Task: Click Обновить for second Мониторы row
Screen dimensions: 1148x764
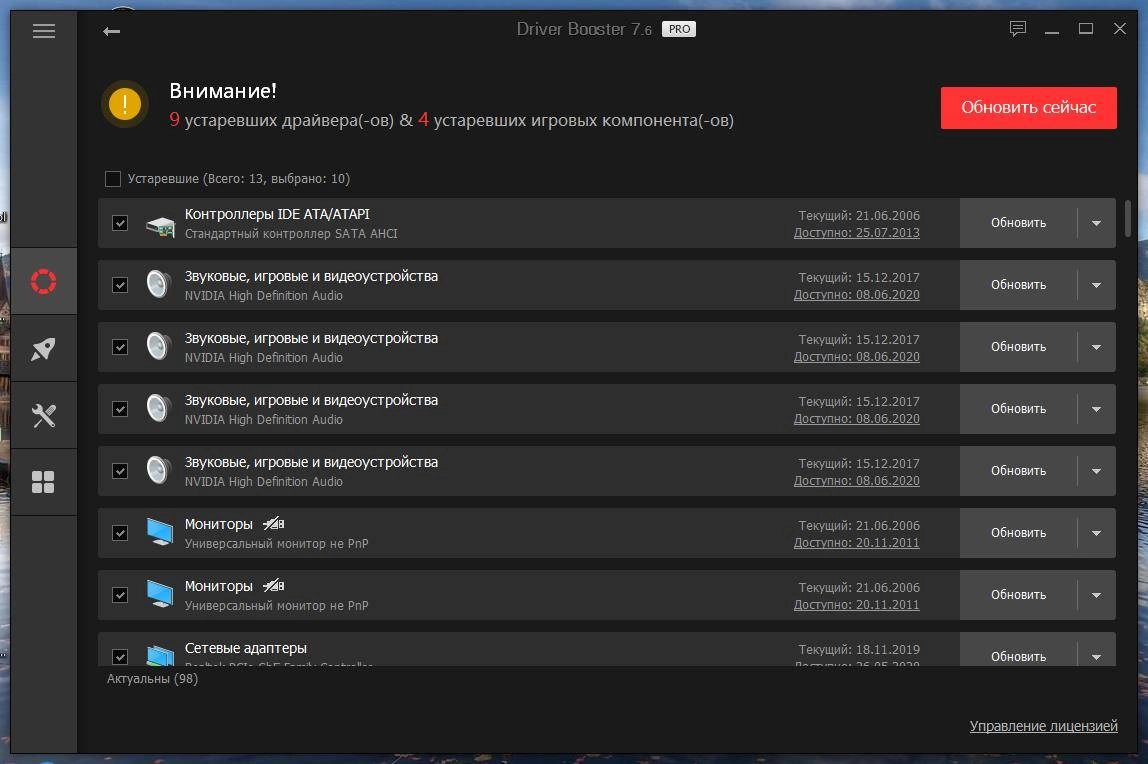Action: (1018, 595)
